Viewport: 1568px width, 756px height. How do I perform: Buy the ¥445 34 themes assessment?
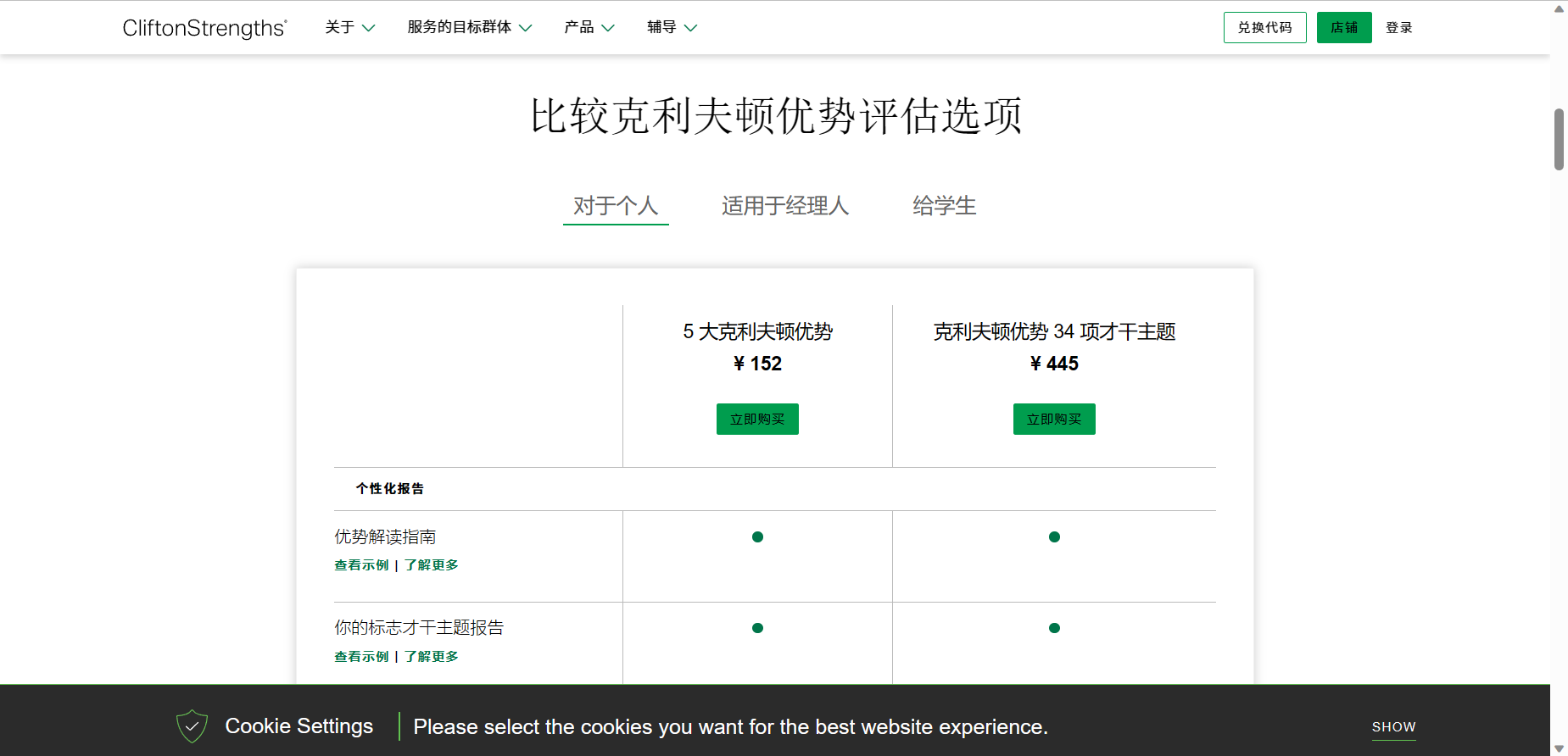point(1054,419)
